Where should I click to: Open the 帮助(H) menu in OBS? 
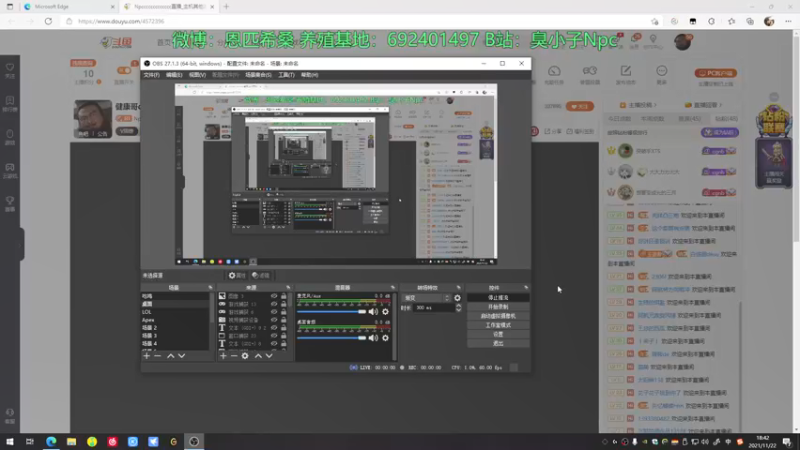click(x=310, y=75)
